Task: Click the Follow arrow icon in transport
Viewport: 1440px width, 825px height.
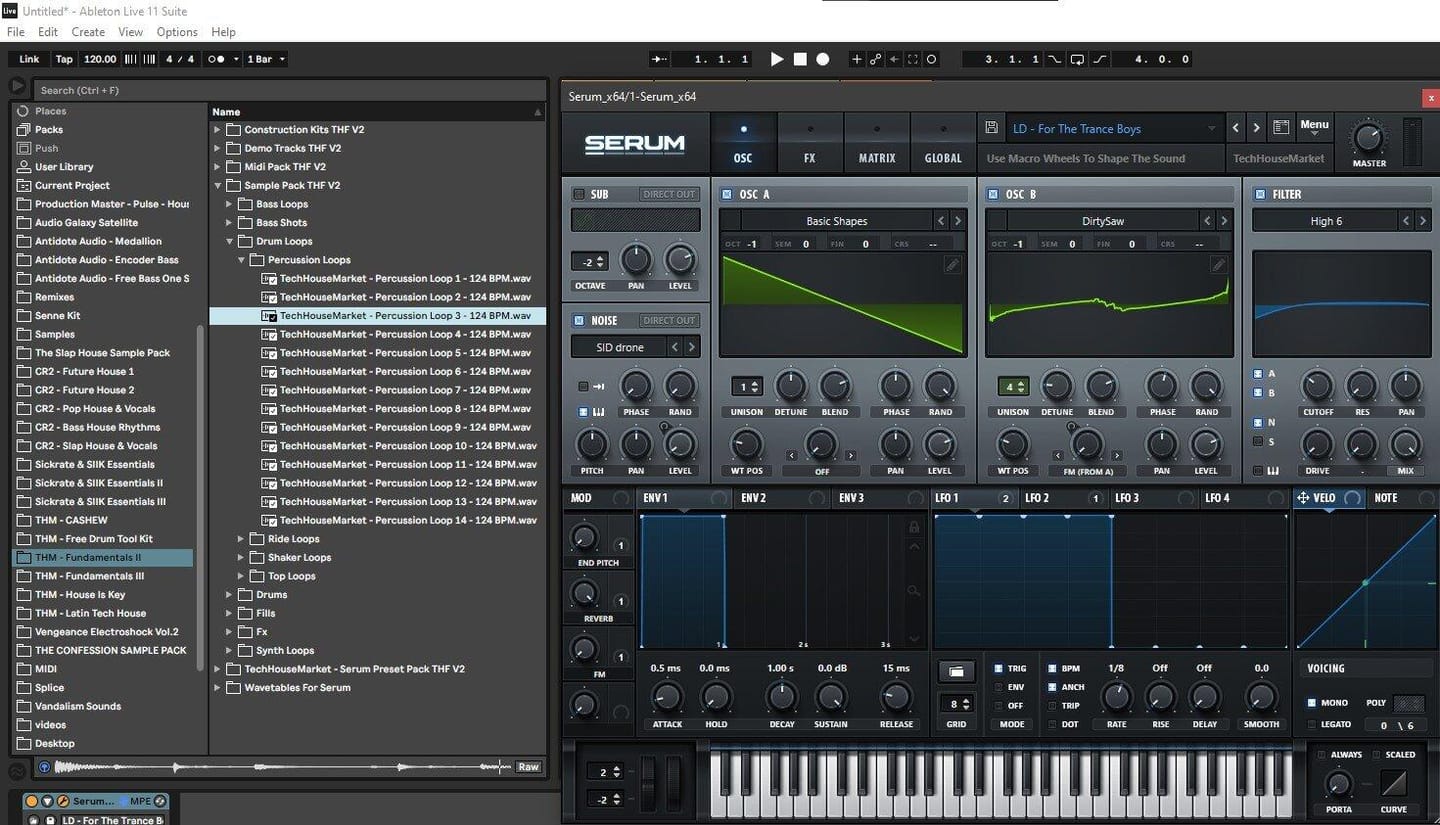Action: pos(659,59)
